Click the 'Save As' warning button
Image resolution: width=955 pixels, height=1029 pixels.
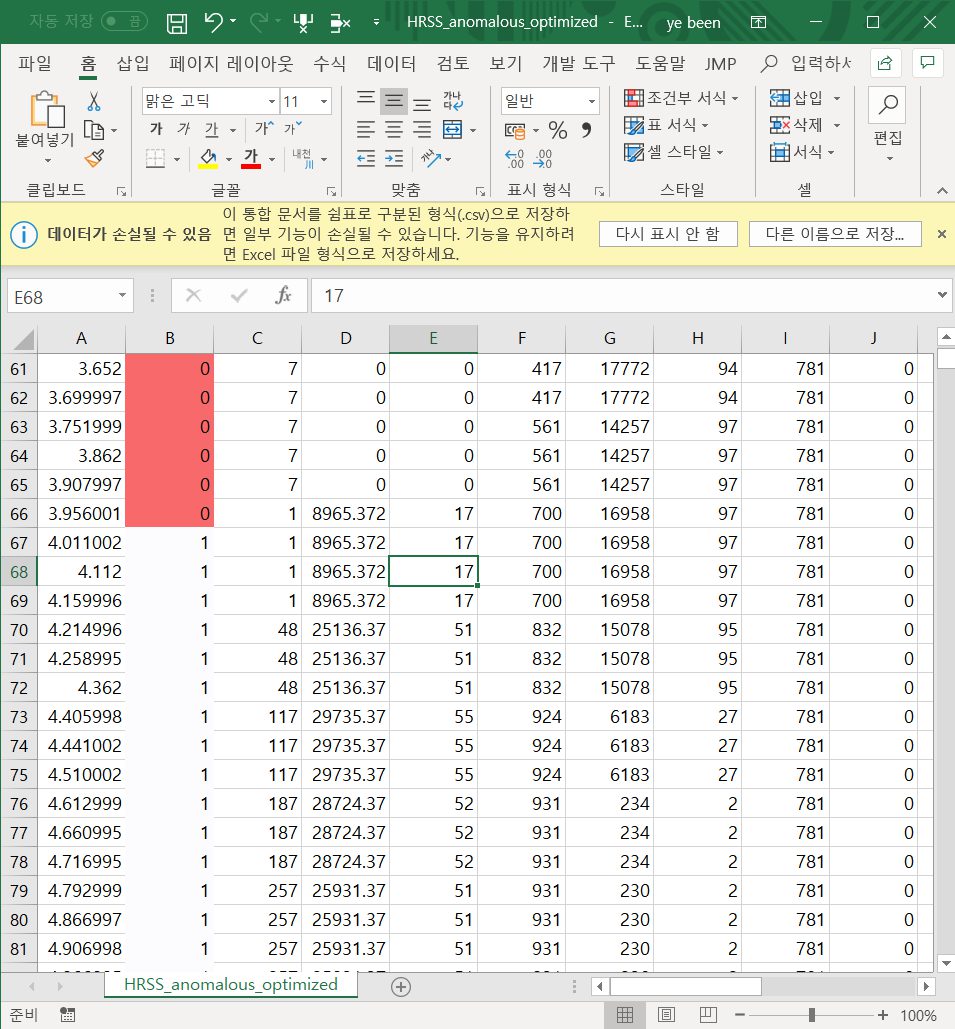(x=835, y=234)
